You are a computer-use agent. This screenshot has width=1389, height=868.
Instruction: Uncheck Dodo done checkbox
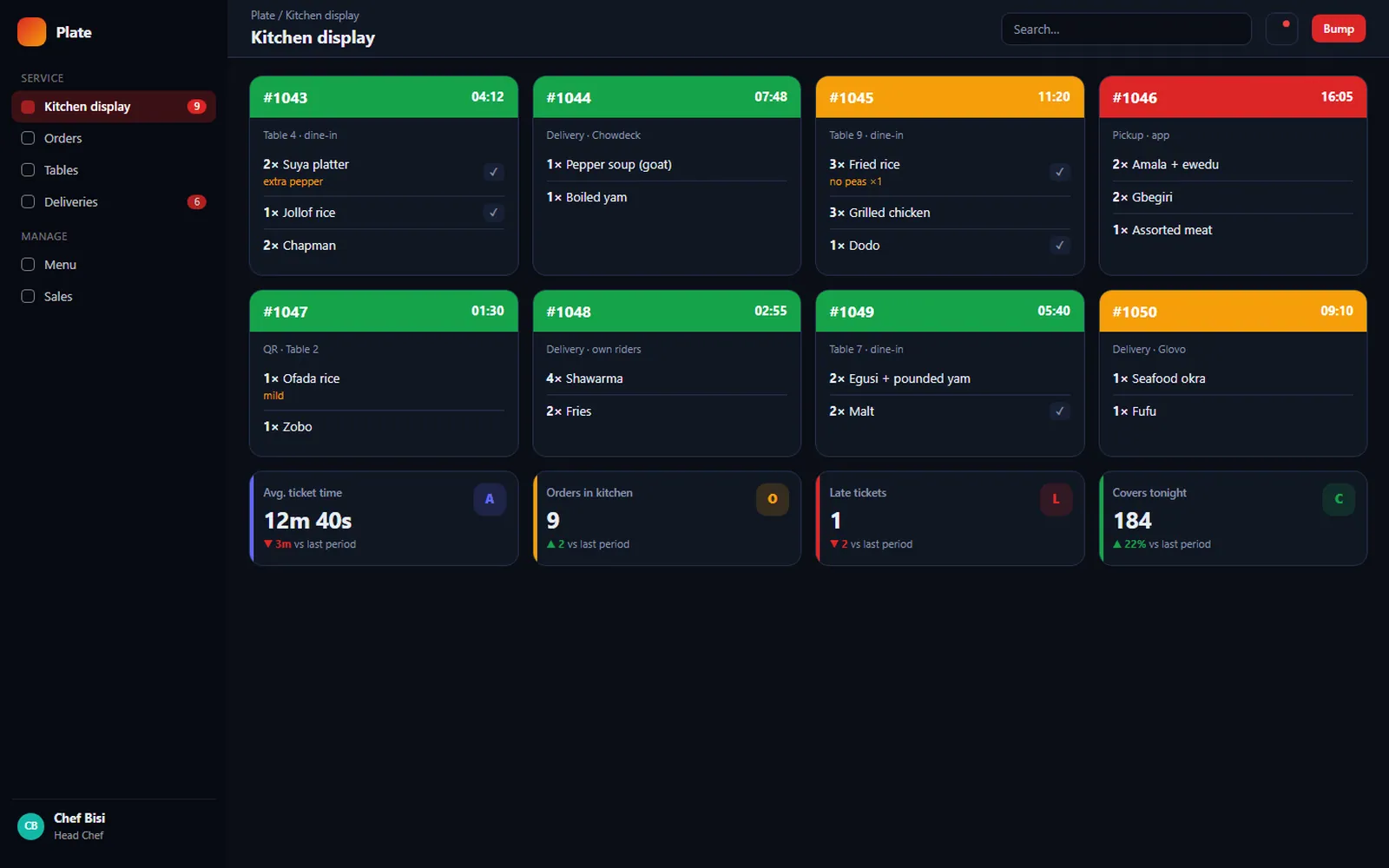(x=1059, y=246)
